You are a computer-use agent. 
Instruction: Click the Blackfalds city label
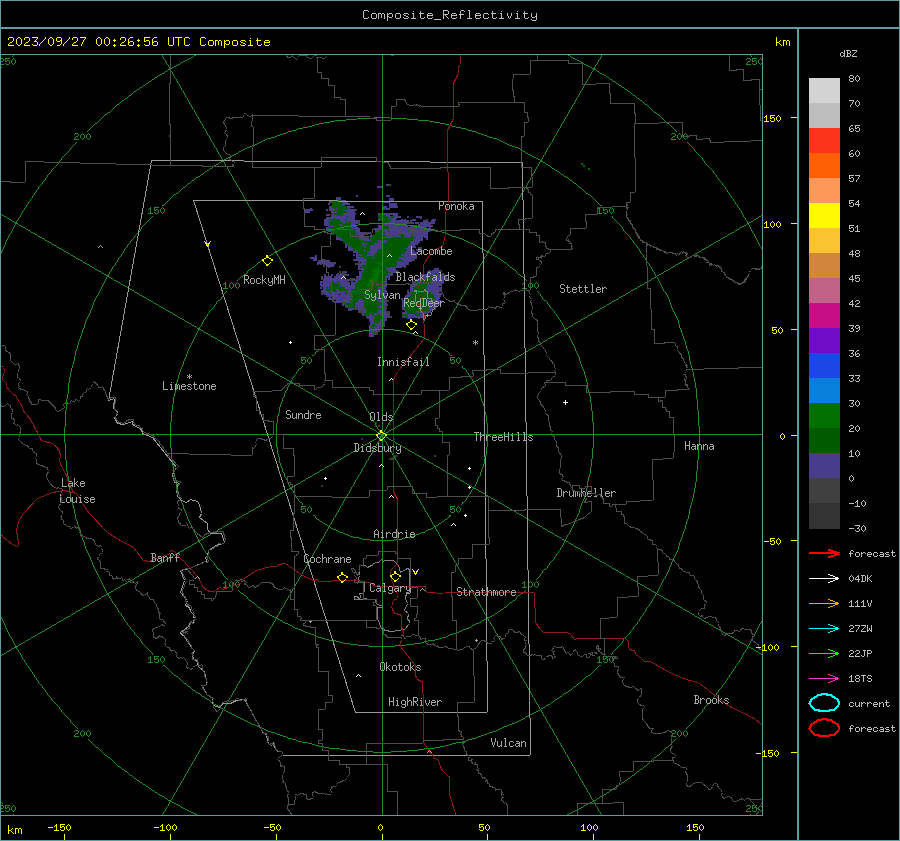[x=425, y=277]
